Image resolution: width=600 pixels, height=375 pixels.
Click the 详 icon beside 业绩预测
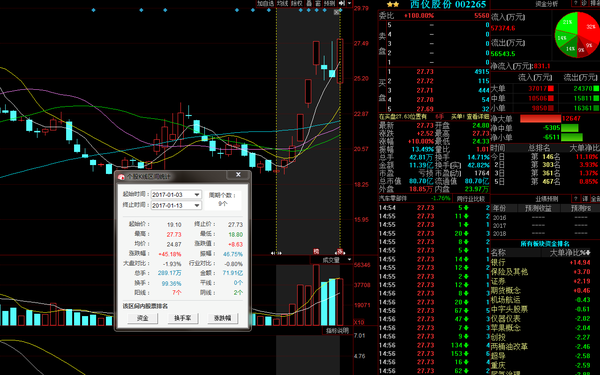click(585, 199)
